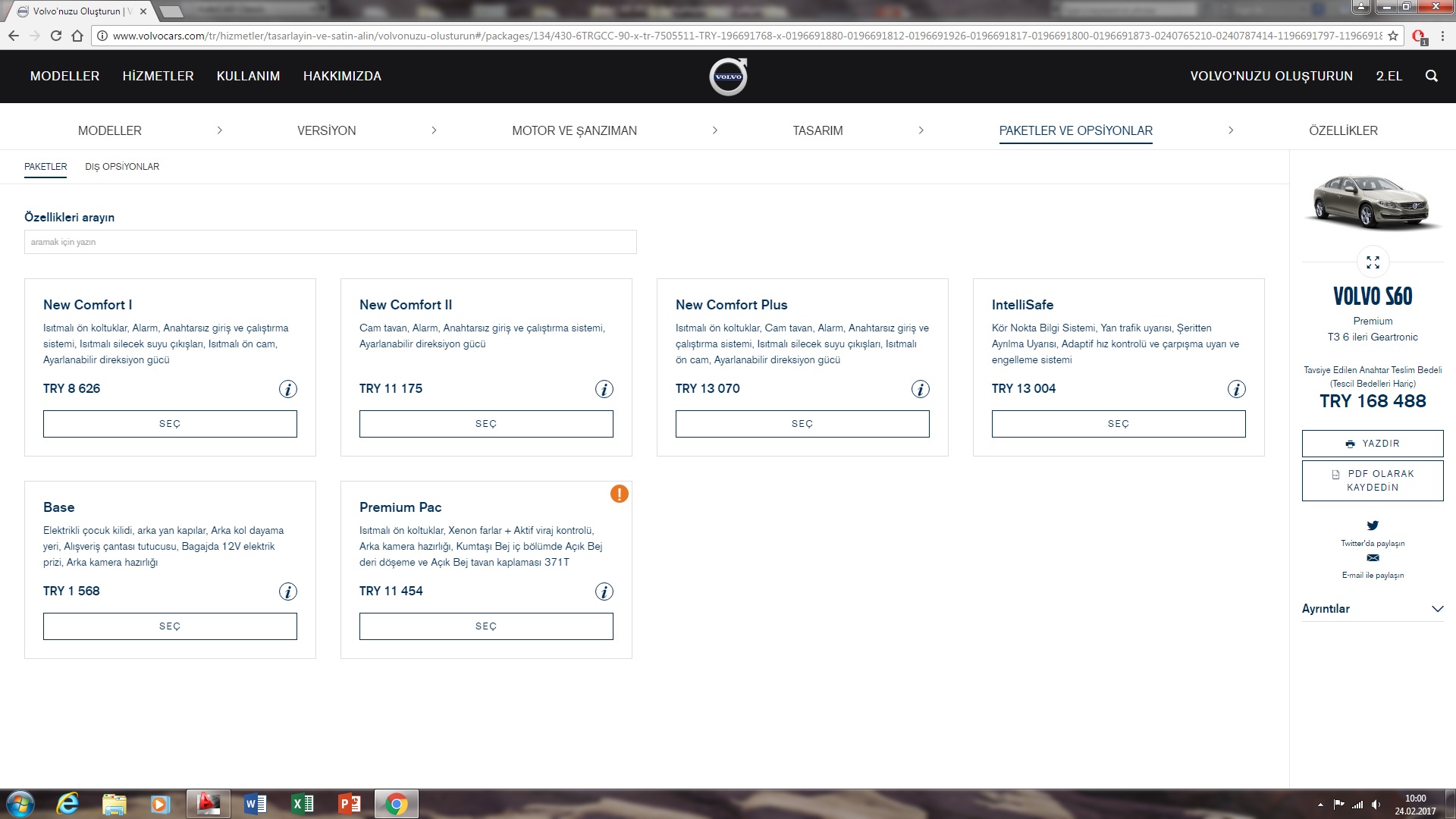
Task: Go to browser home page icon
Action: coord(77,36)
